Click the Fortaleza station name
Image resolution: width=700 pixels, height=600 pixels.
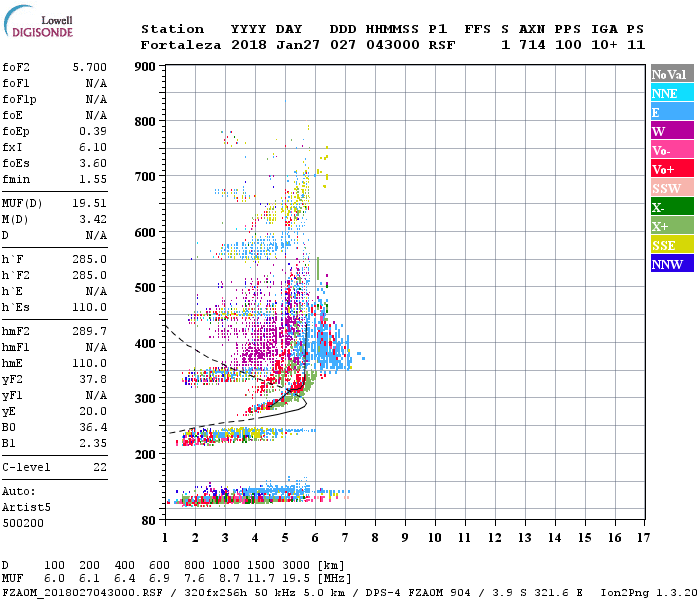(x=181, y=45)
